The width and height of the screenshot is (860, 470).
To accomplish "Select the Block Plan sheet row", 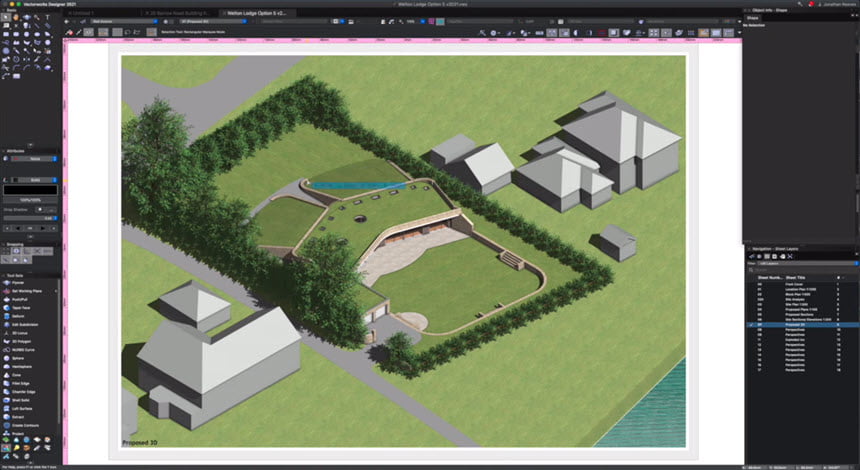I will (x=802, y=295).
